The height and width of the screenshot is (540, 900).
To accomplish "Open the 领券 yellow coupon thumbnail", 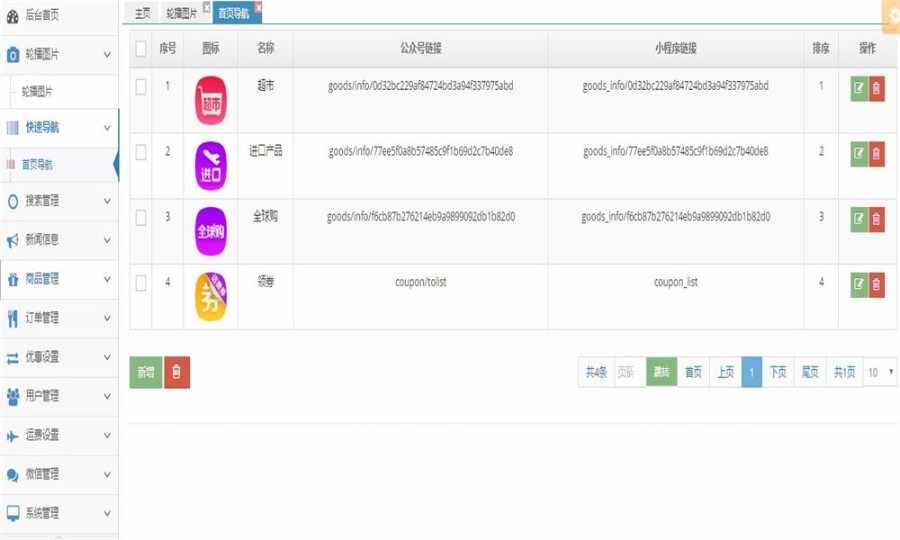I will pos(211,297).
